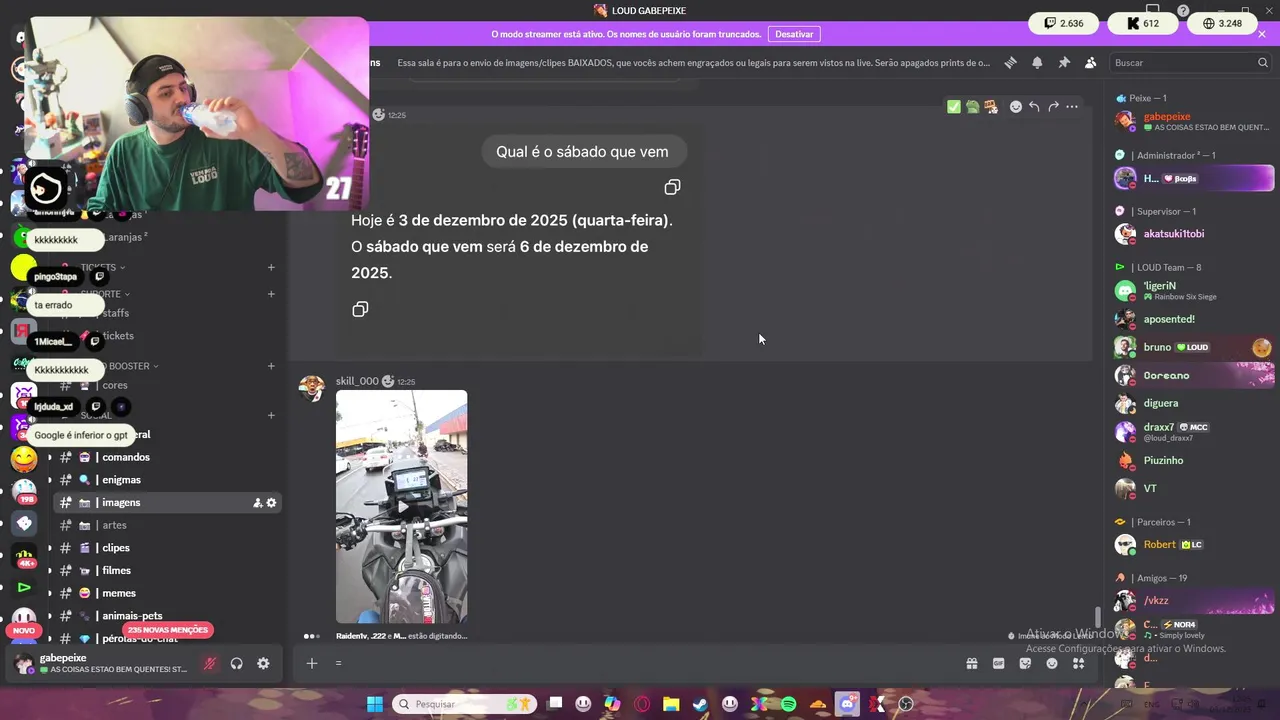The width and height of the screenshot is (1280, 720).
Task: Create channel in SUPORTE category
Action: click(271, 294)
